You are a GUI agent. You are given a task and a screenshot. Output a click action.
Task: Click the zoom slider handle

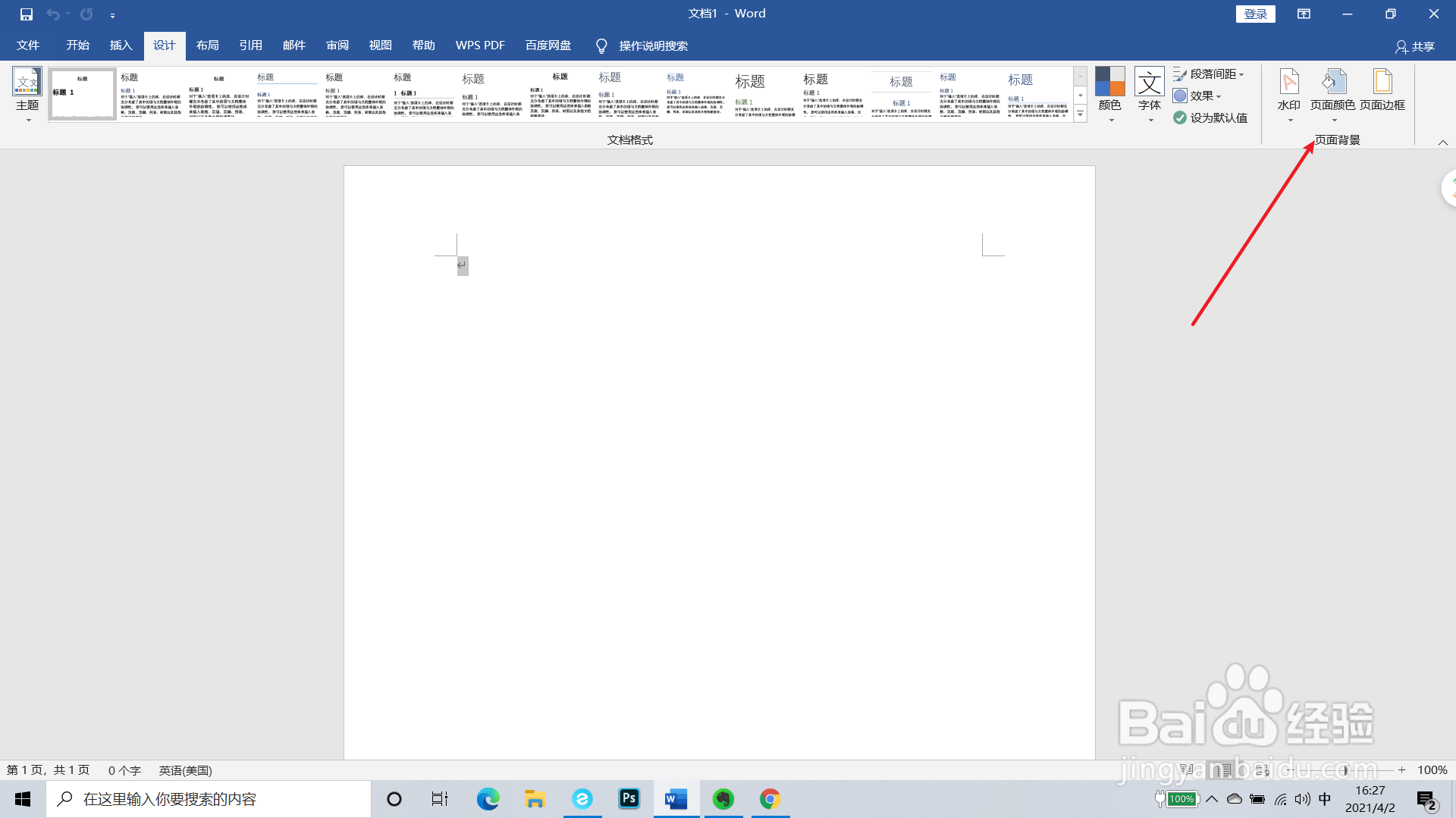click(1345, 770)
